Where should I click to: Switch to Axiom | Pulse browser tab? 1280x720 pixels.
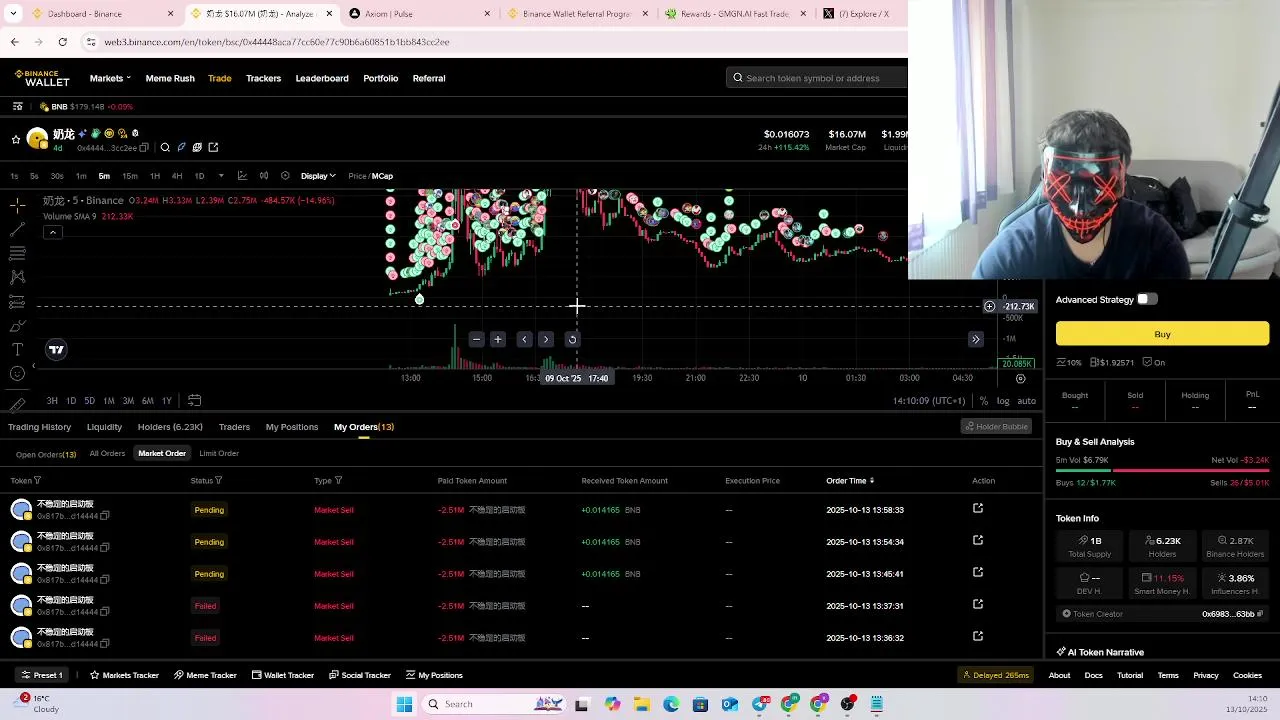[421, 14]
